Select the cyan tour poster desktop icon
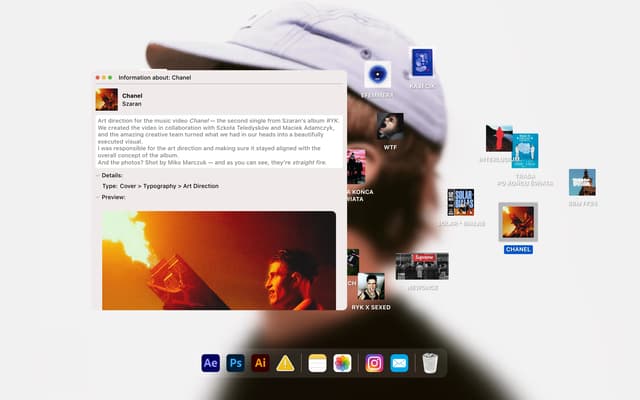Viewport: 640px width, 400px height. pyautogui.click(x=525, y=150)
